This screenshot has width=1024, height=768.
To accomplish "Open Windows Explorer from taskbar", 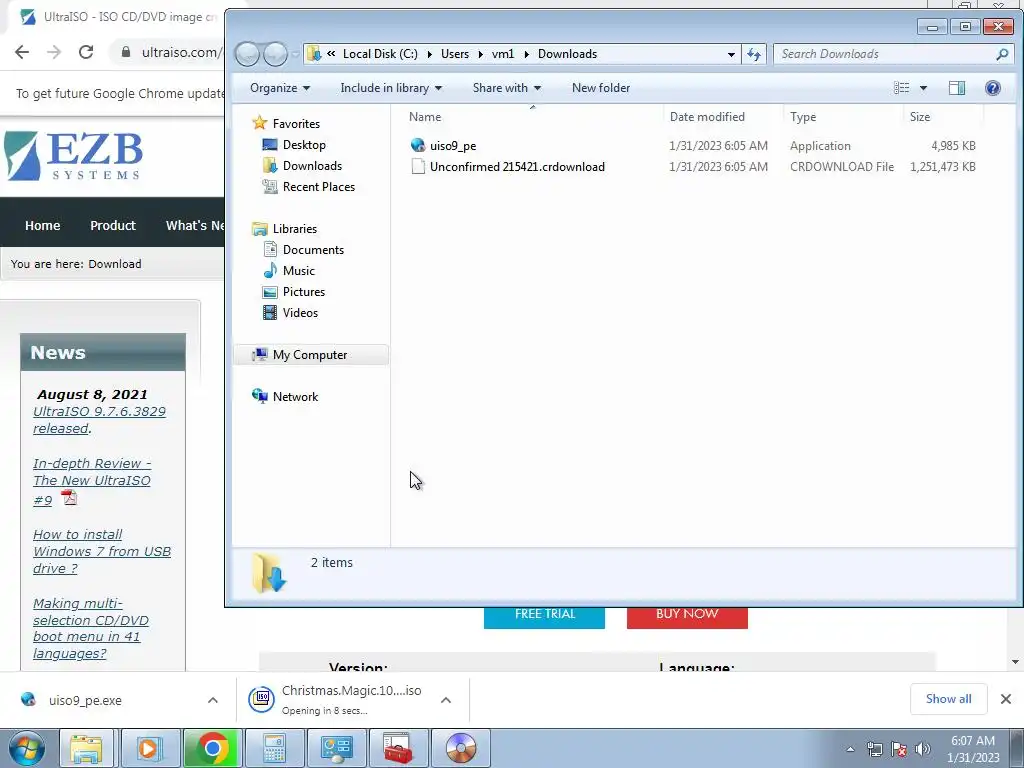I will 86,748.
